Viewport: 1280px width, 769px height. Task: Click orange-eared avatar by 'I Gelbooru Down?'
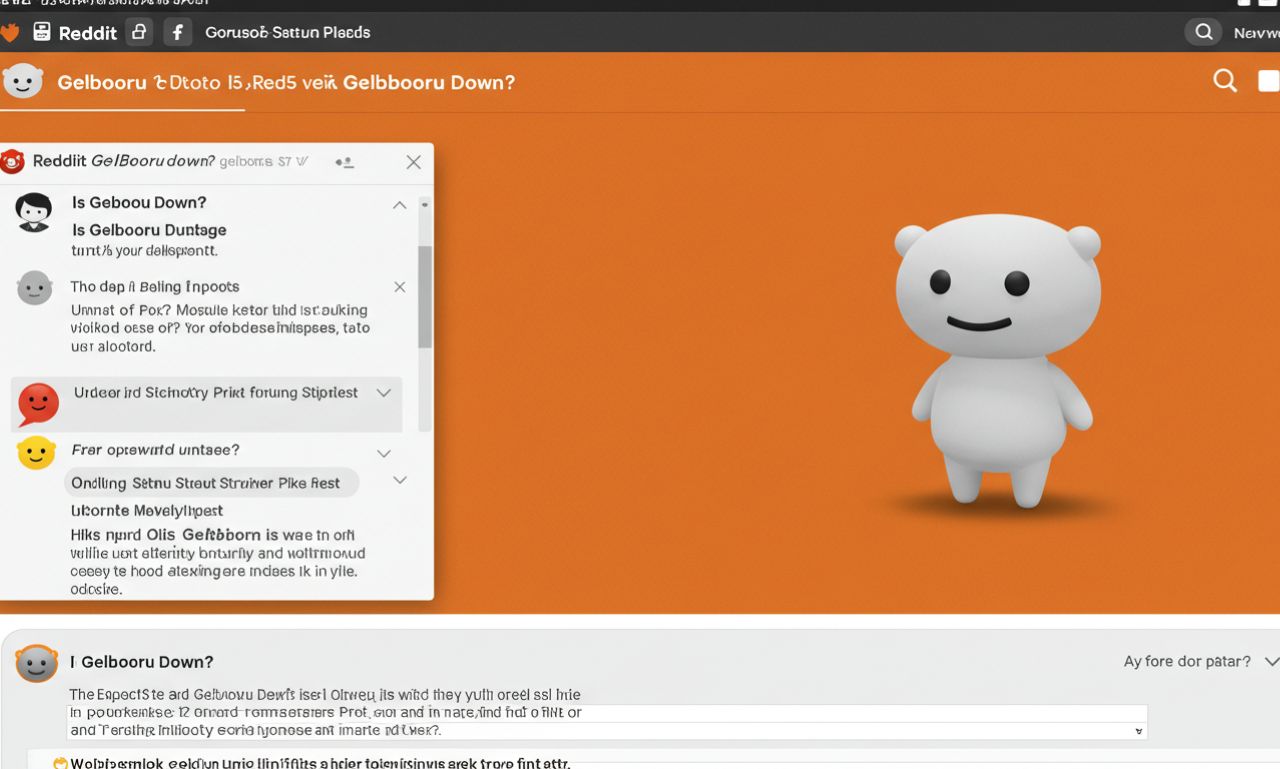click(x=36, y=663)
